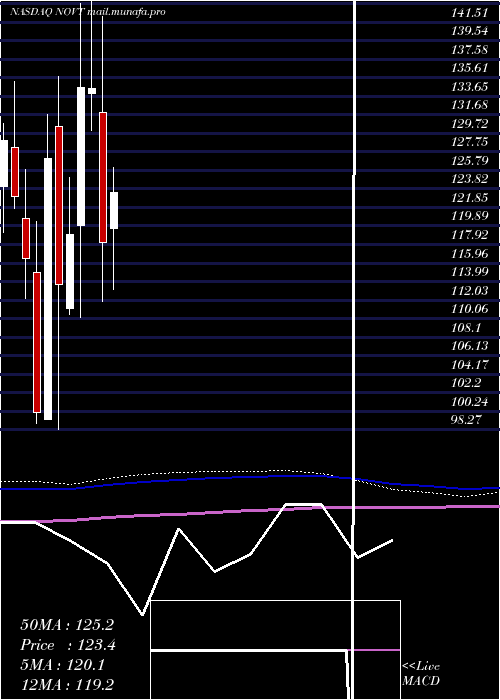Image resolution: width=500 pixels, height=700 pixels.
Task: Click the 108.1 price axis label
Action: (466, 327)
